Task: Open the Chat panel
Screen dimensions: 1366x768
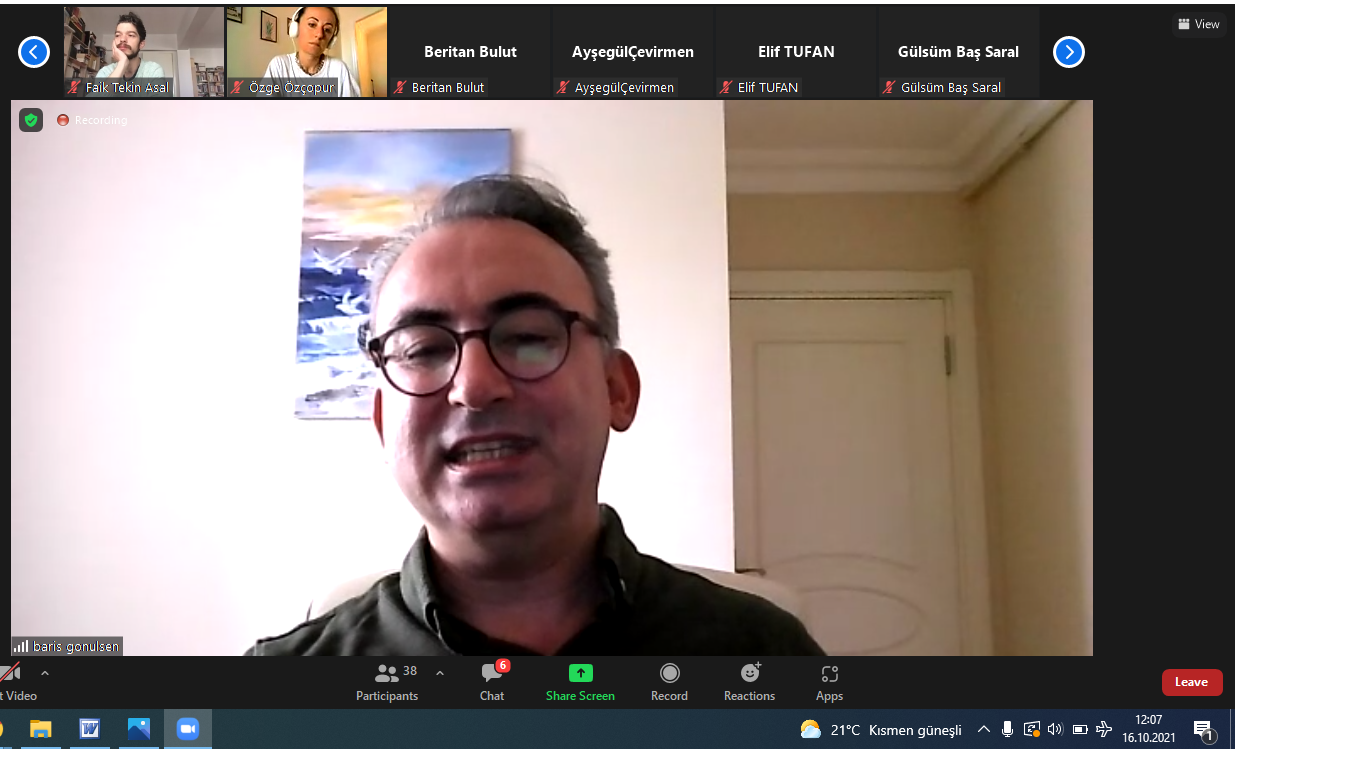Action: 491,682
